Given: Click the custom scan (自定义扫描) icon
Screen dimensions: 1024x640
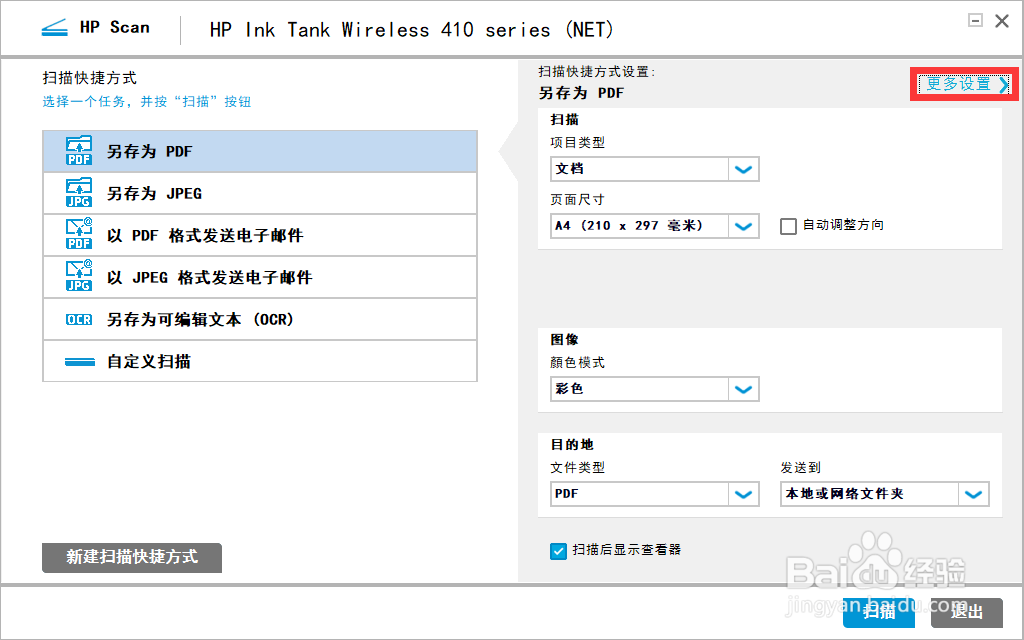Looking at the screenshot, I should click(x=79, y=362).
